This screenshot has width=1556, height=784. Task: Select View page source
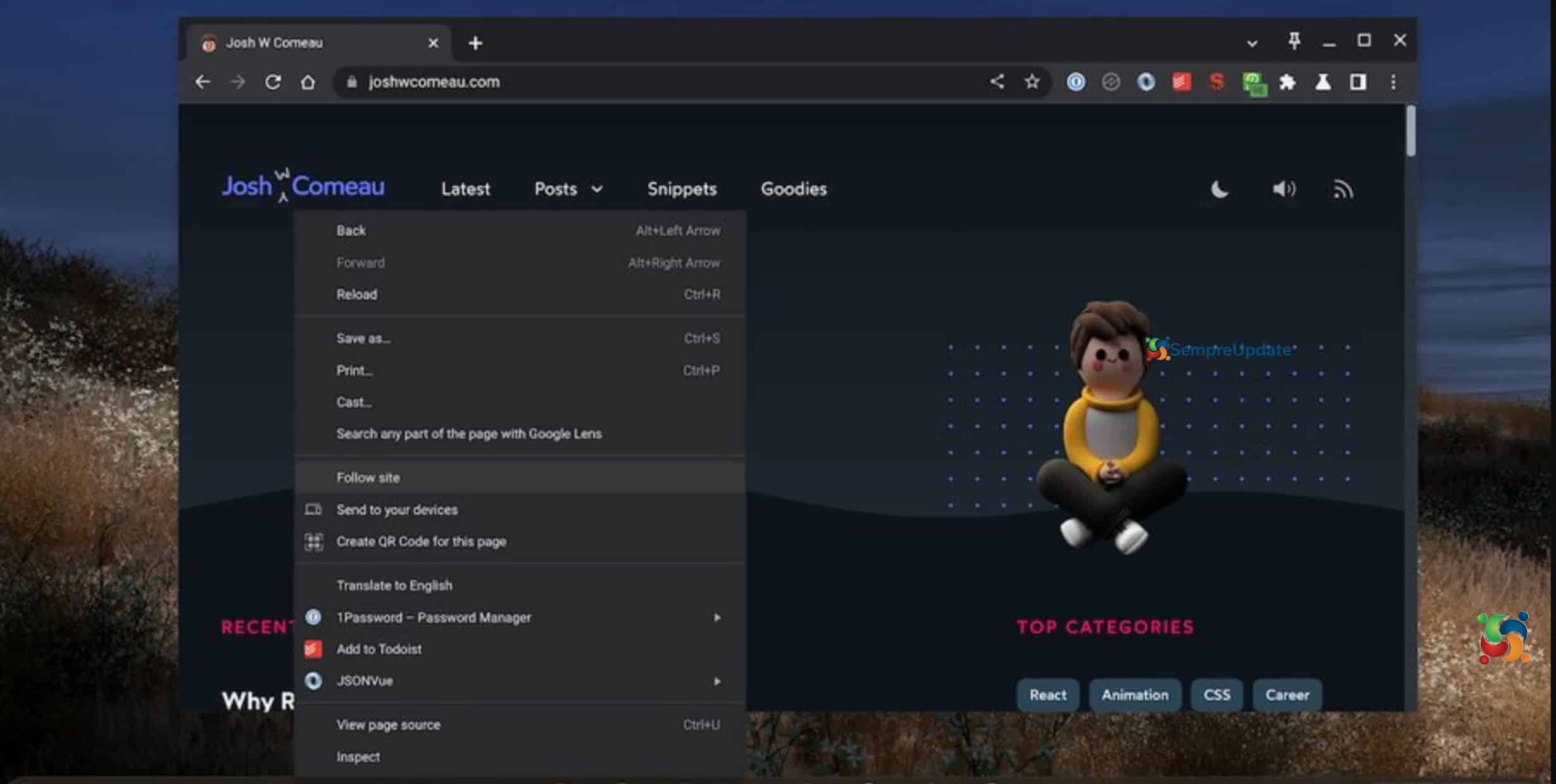[519, 725]
